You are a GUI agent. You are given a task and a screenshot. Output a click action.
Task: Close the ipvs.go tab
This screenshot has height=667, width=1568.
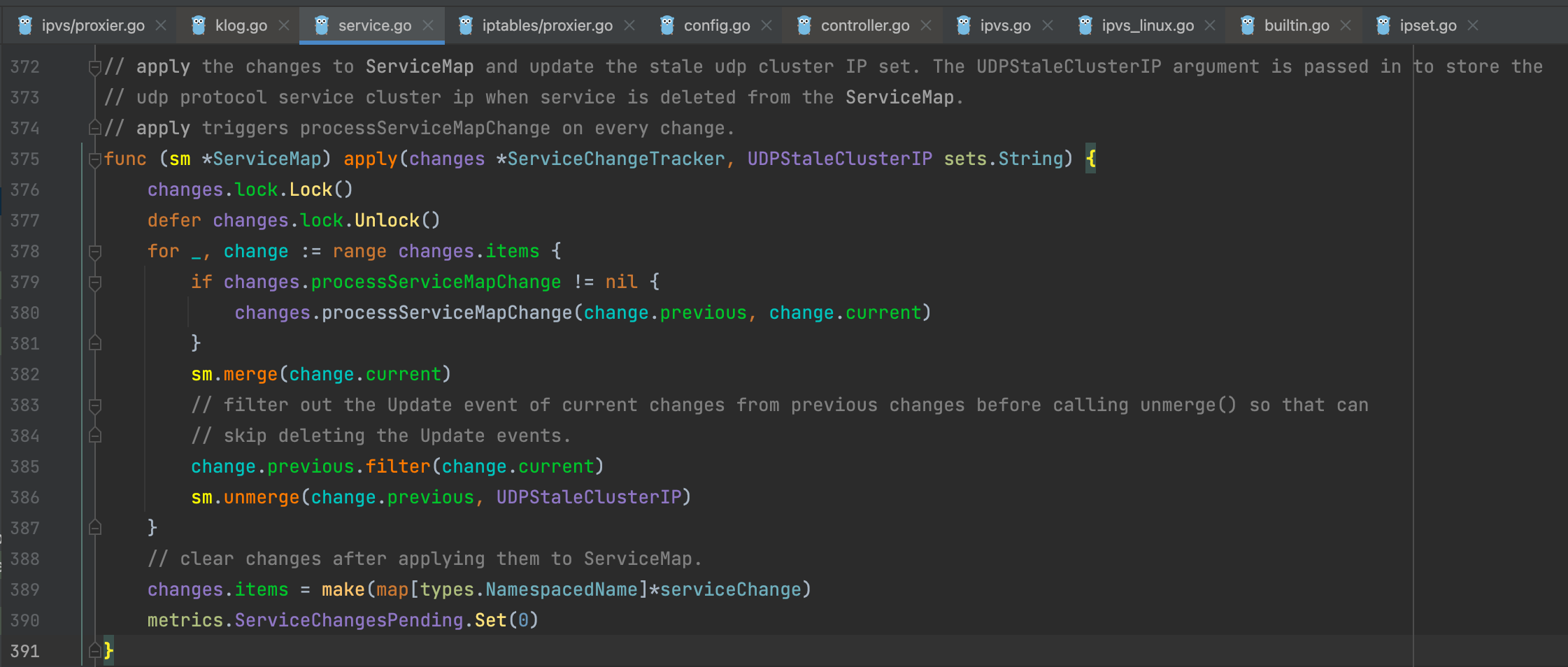[x=1048, y=25]
